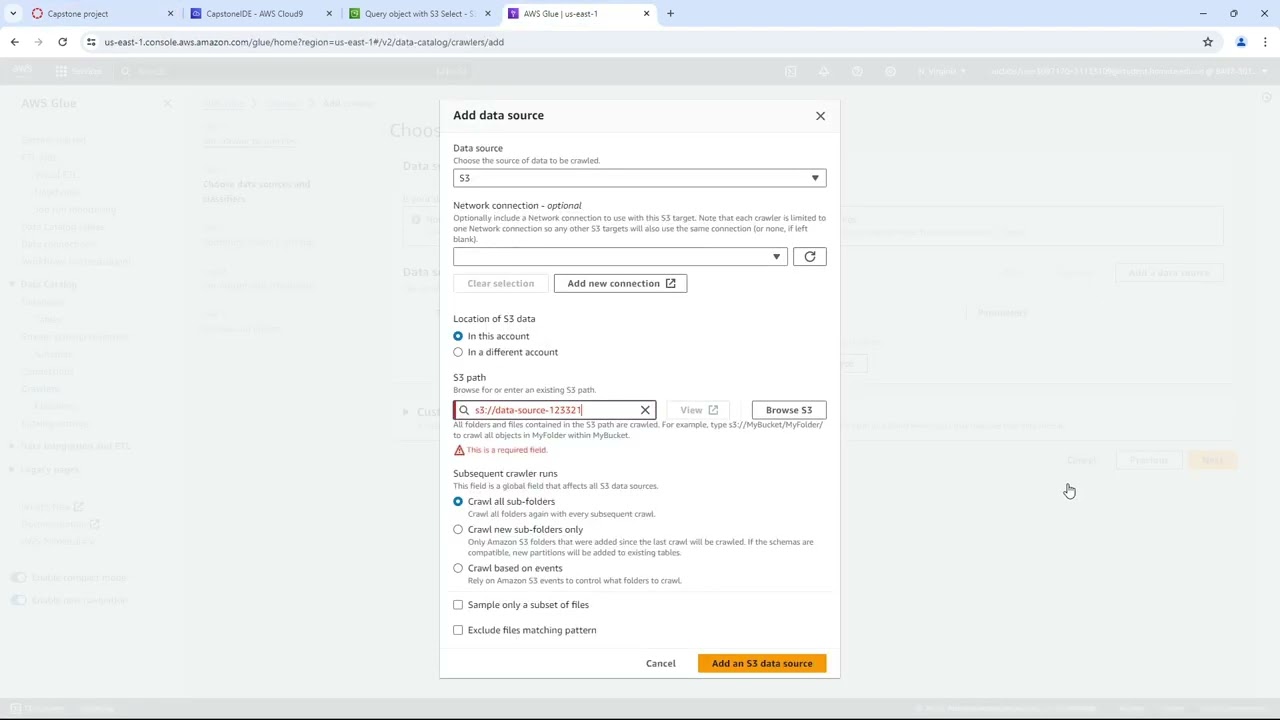1280x720 pixels.
Task: Click the warning icon by required field message
Action: pos(459,450)
